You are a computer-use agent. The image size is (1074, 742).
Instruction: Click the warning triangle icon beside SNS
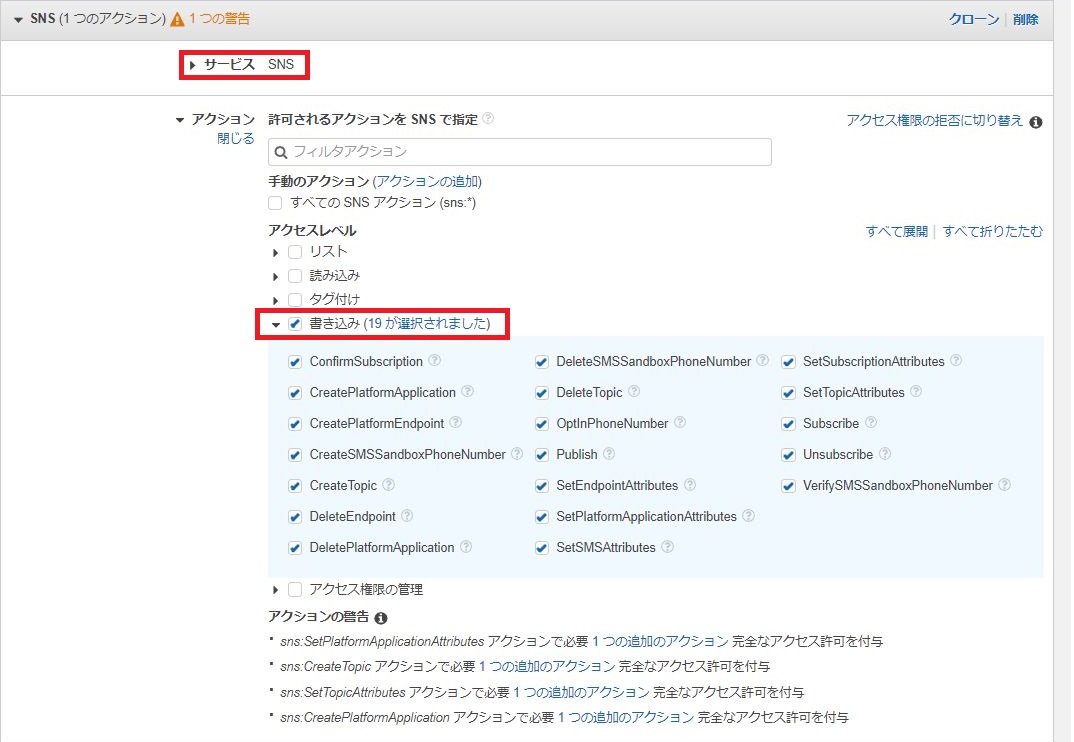[x=177, y=19]
